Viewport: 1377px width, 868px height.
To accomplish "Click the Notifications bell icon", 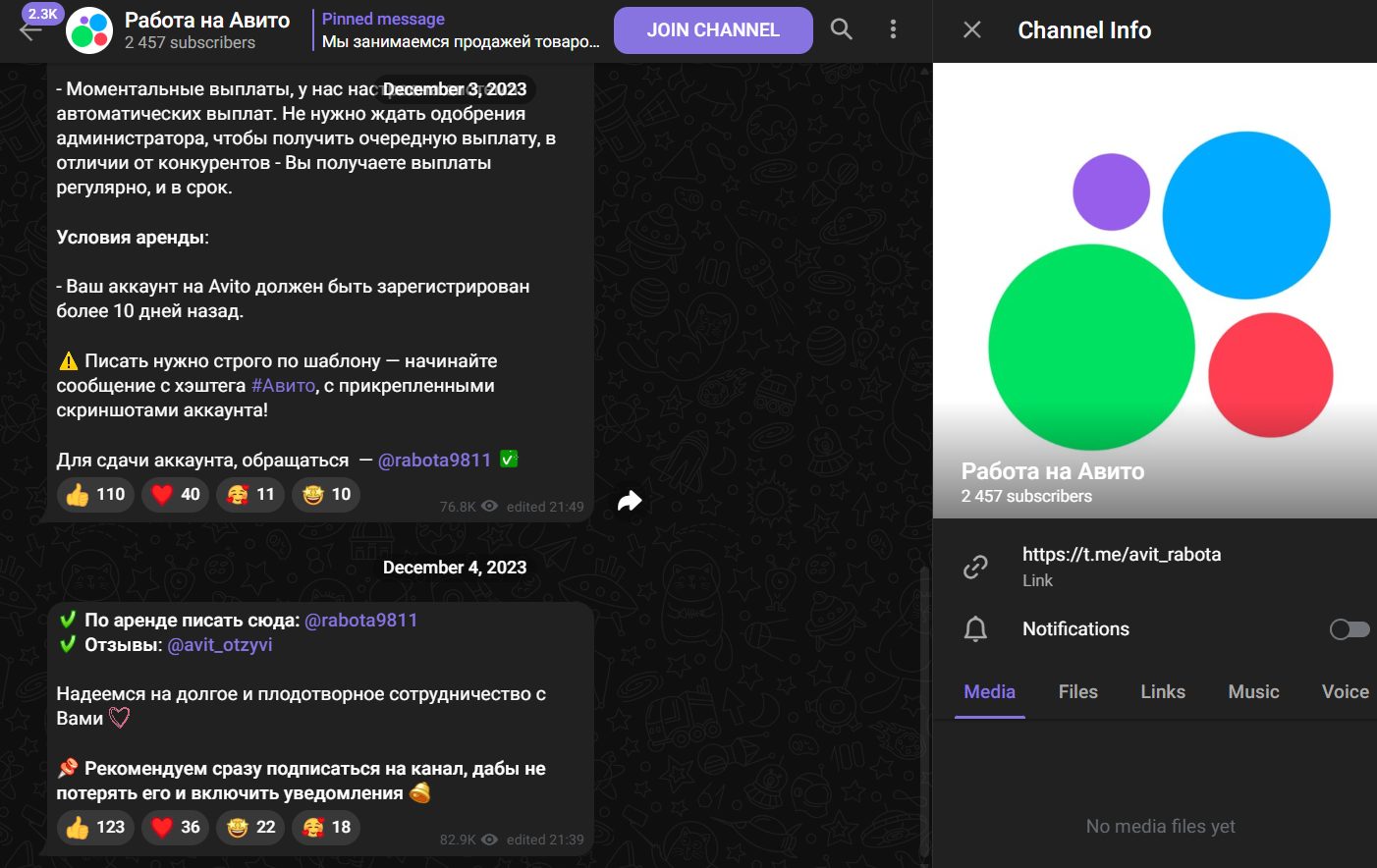I will click(x=975, y=629).
